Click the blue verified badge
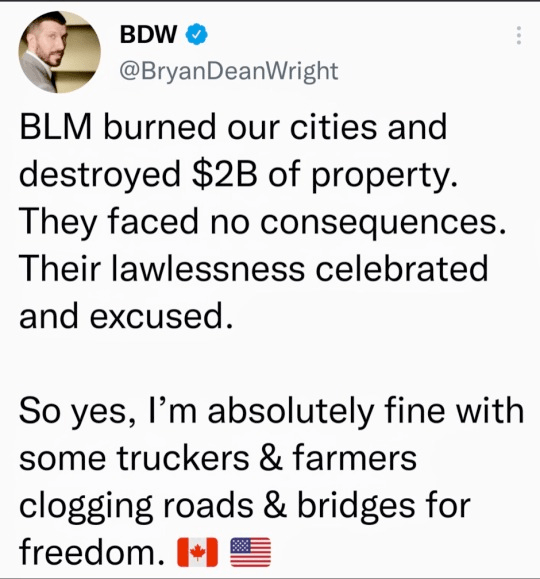This screenshot has width=540, height=579. (x=196, y=34)
